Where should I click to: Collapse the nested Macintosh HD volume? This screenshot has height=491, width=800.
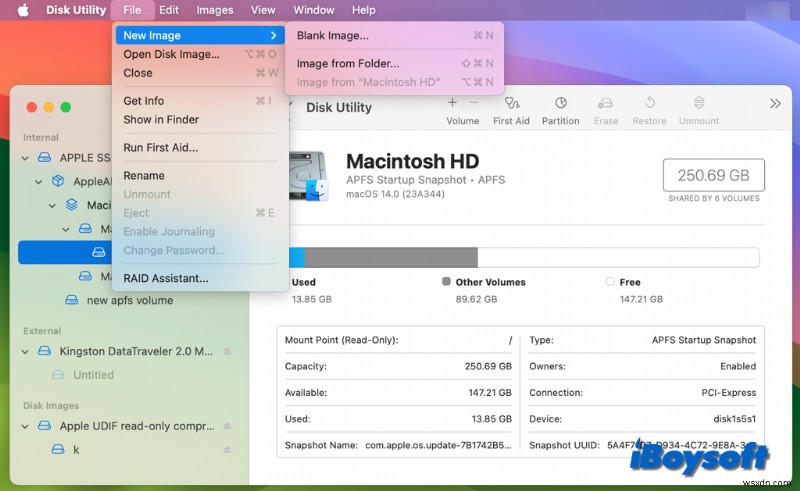(x=66, y=230)
